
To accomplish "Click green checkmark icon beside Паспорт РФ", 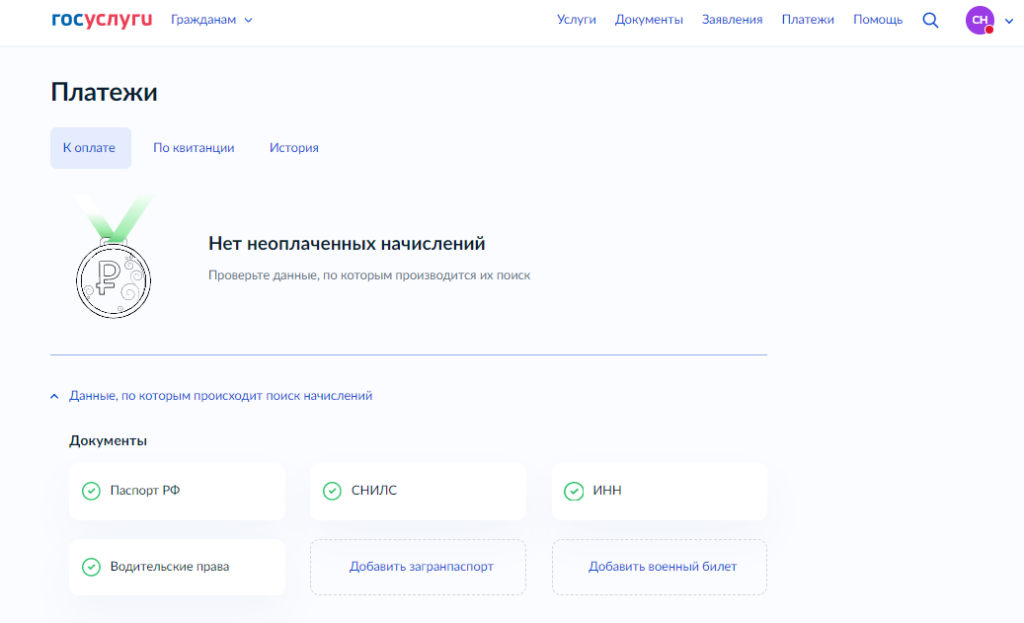I will tap(91, 491).
